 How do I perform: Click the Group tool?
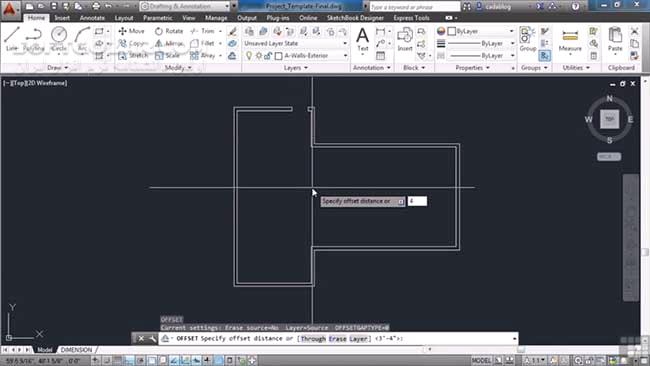coord(527,39)
